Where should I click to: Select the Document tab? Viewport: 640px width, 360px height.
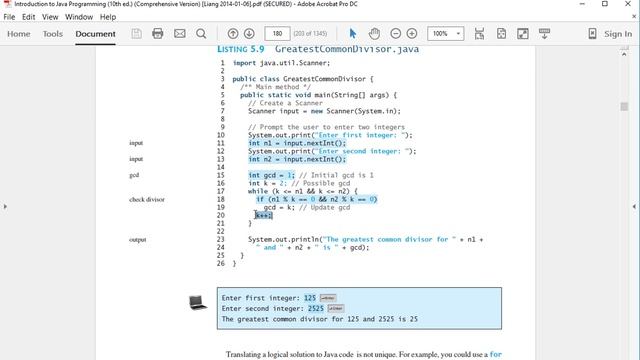[x=95, y=34]
